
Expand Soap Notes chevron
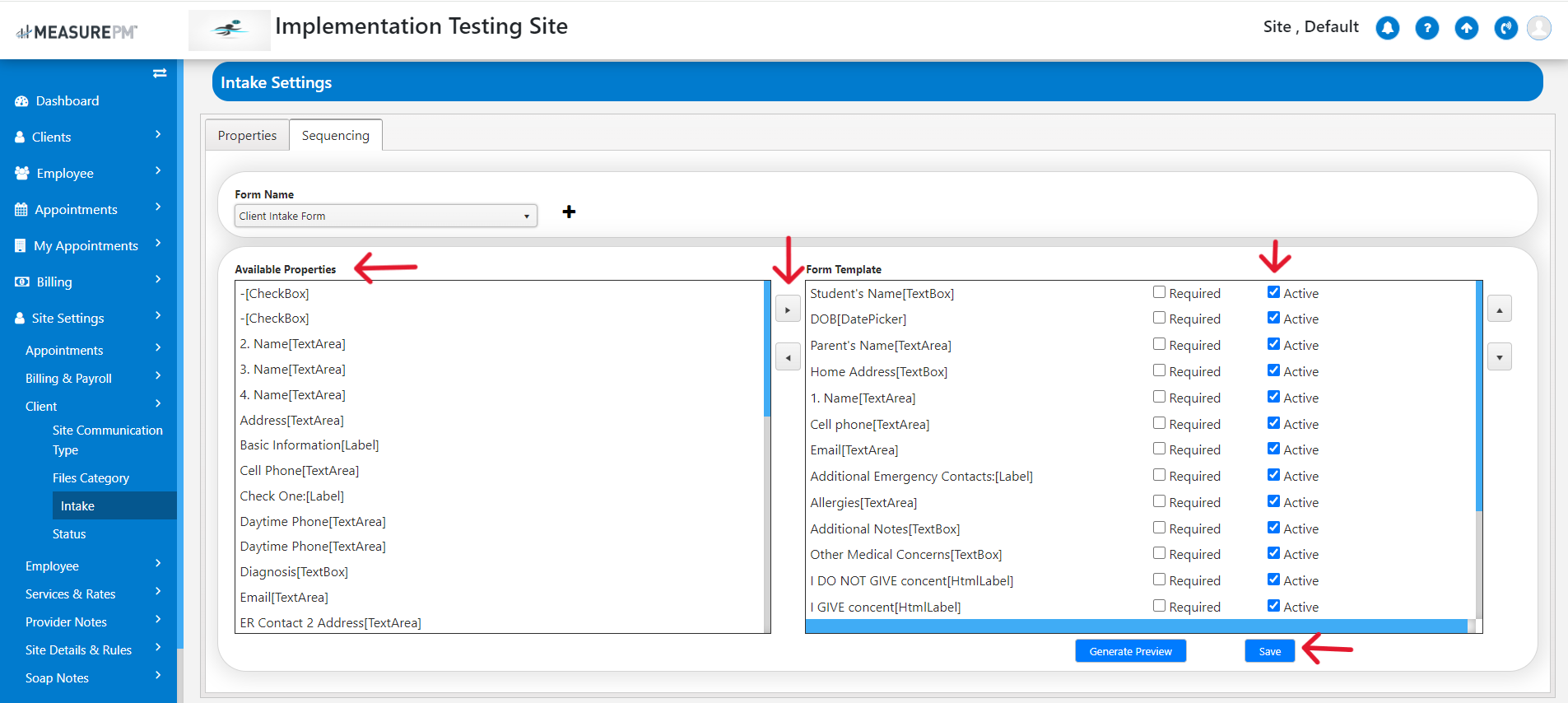[x=158, y=676]
